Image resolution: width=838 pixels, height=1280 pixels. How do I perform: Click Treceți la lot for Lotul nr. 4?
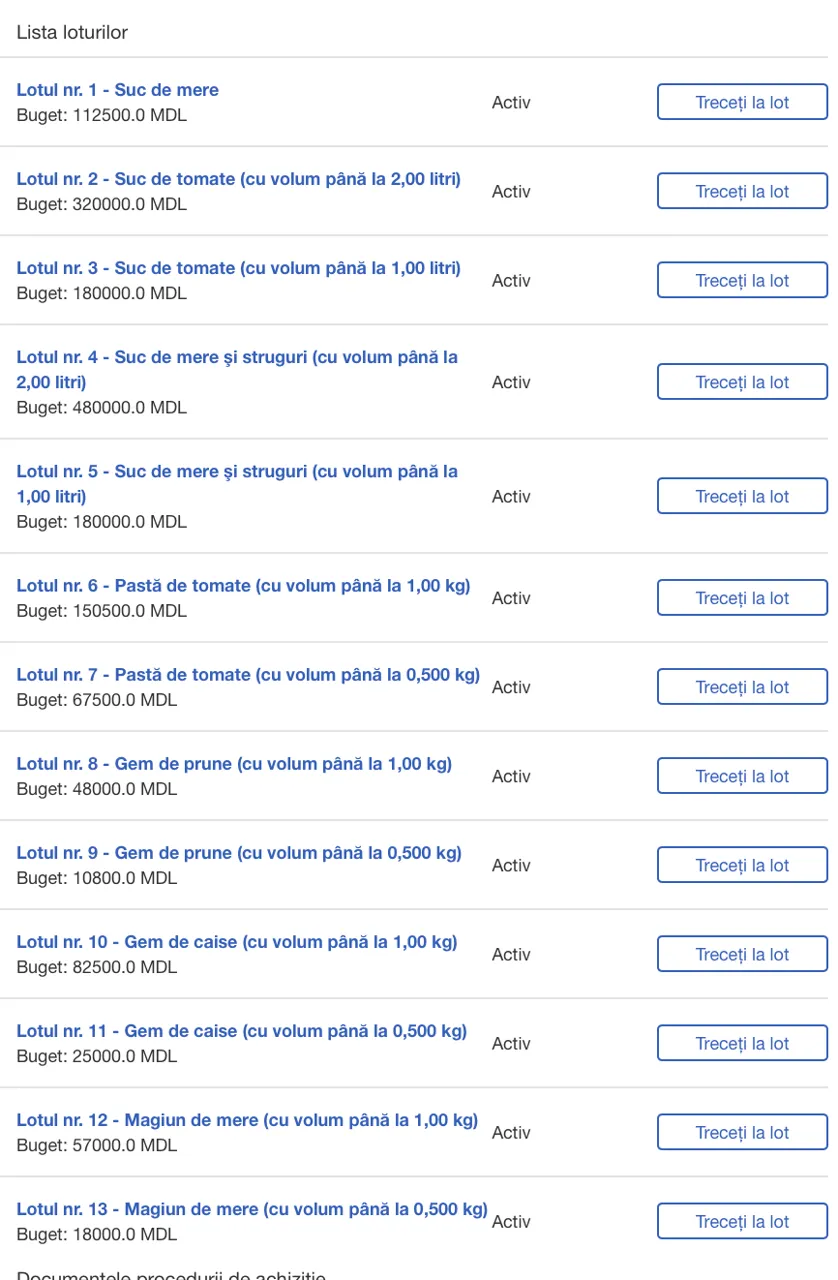point(742,382)
